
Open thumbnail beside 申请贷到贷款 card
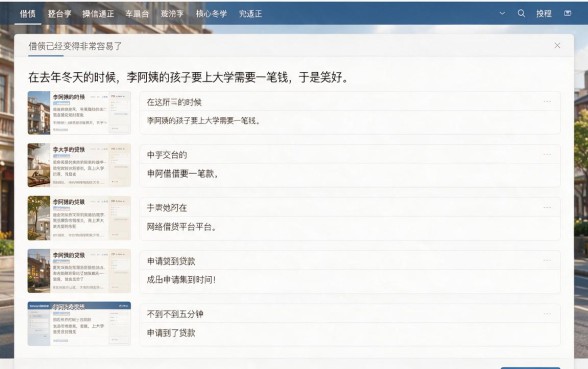79,271
